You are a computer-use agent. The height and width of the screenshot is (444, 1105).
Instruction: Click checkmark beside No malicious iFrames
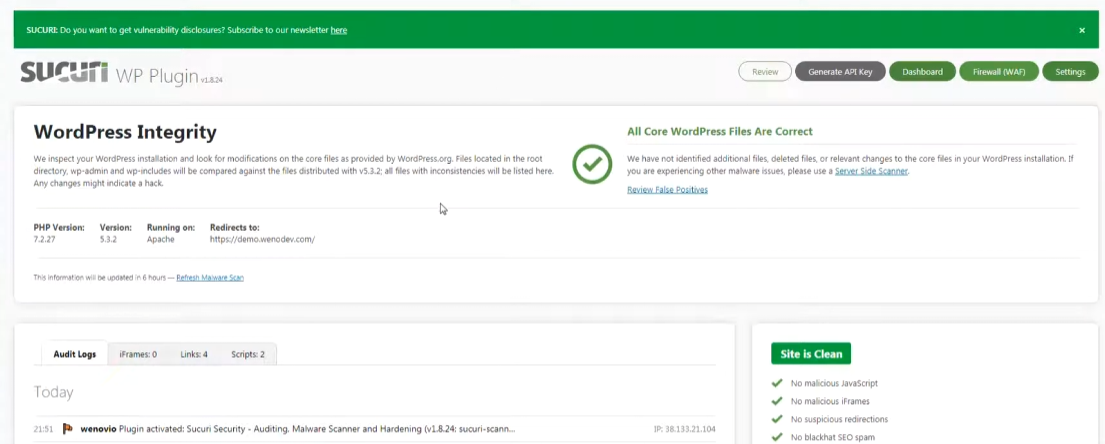coord(777,401)
